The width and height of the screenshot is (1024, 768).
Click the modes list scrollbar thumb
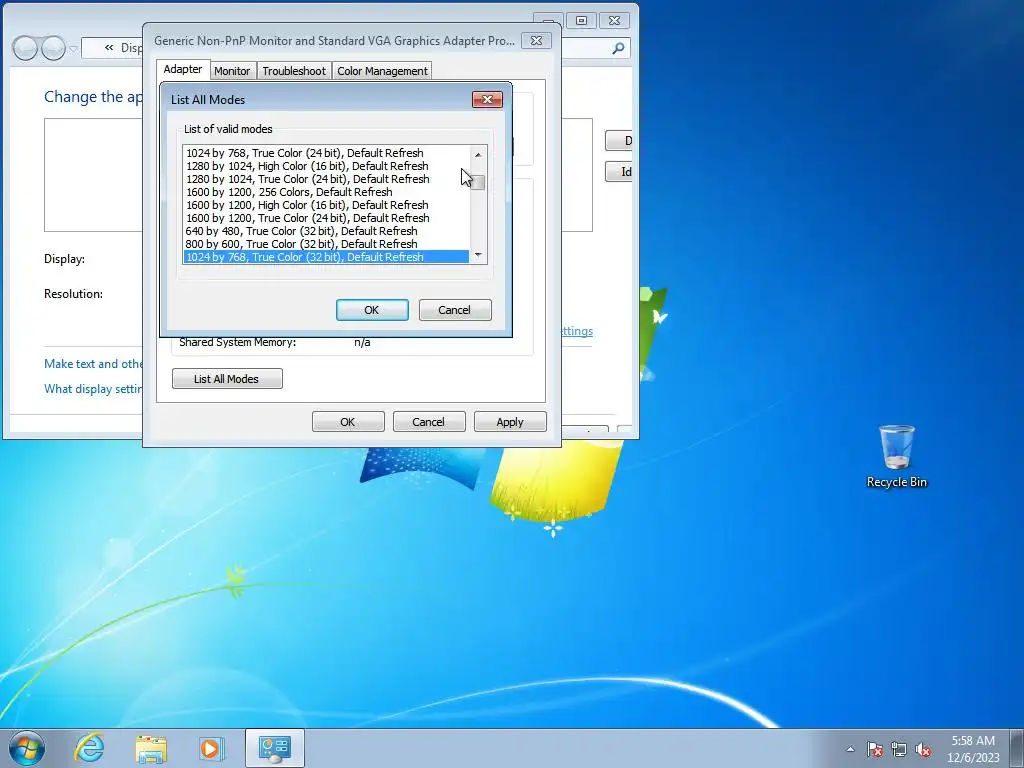[478, 182]
